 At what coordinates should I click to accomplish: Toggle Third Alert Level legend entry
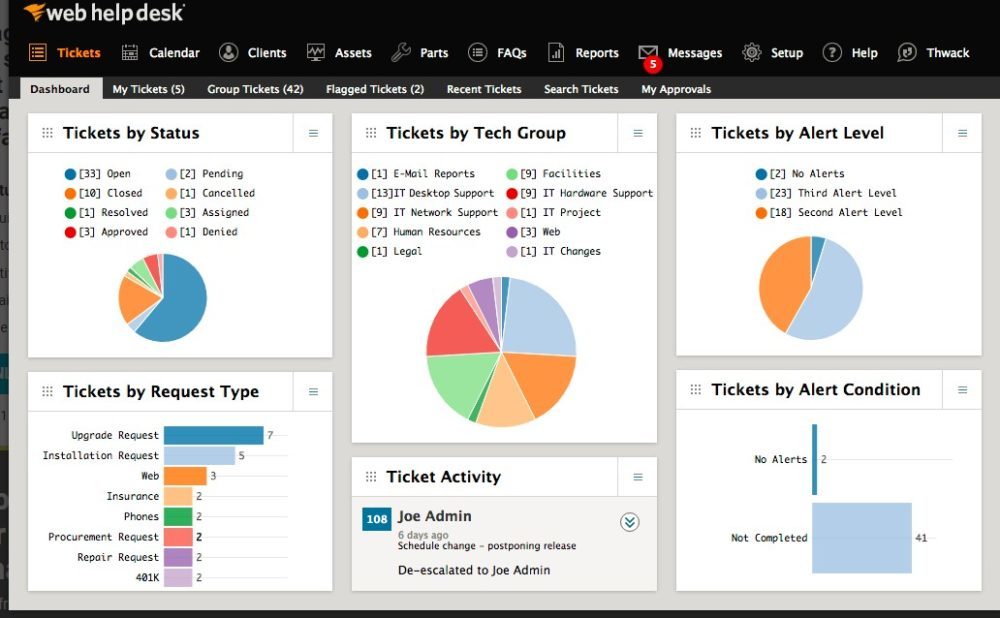click(x=762, y=193)
